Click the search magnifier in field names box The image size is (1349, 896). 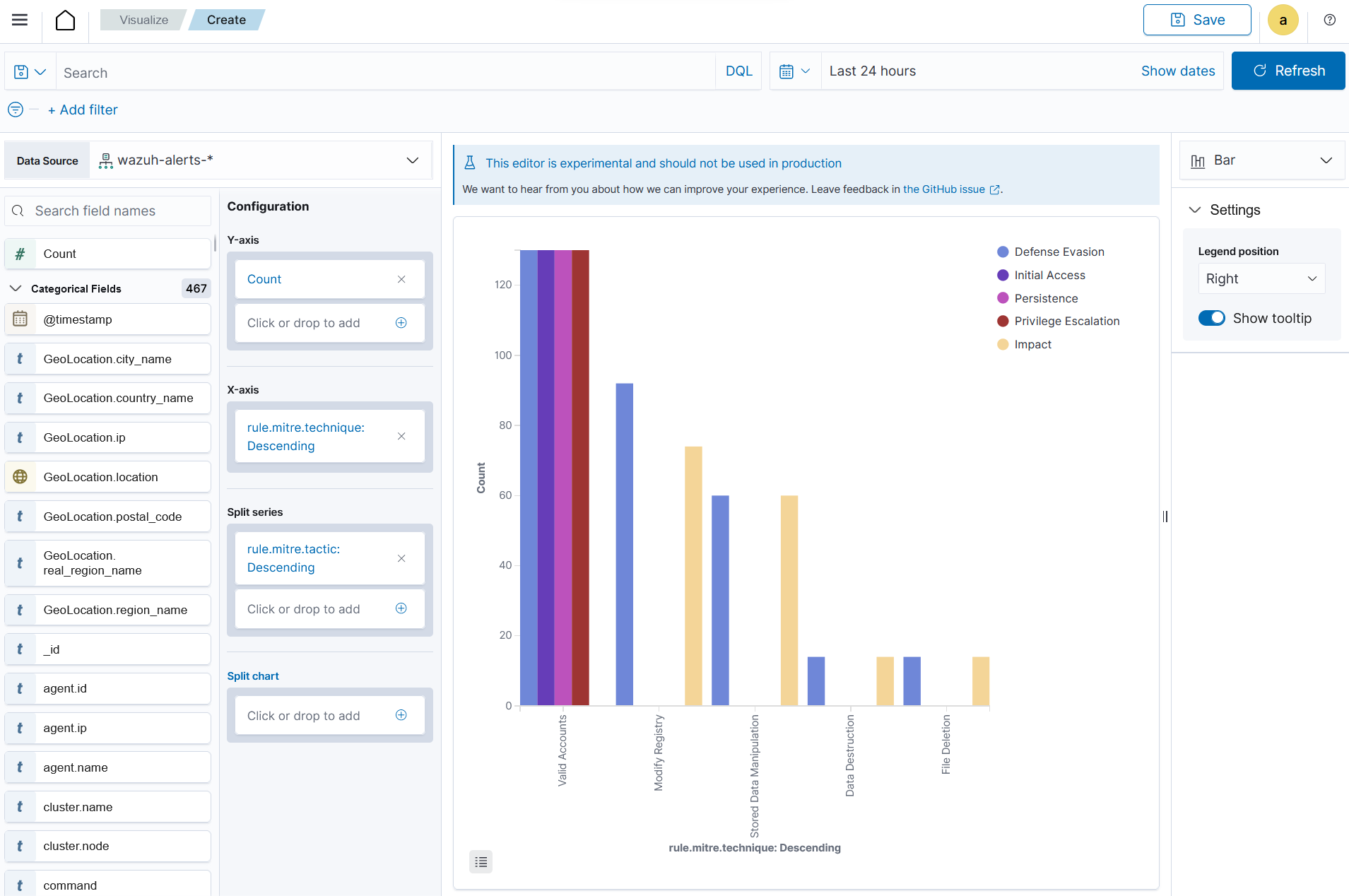pyautogui.click(x=18, y=211)
